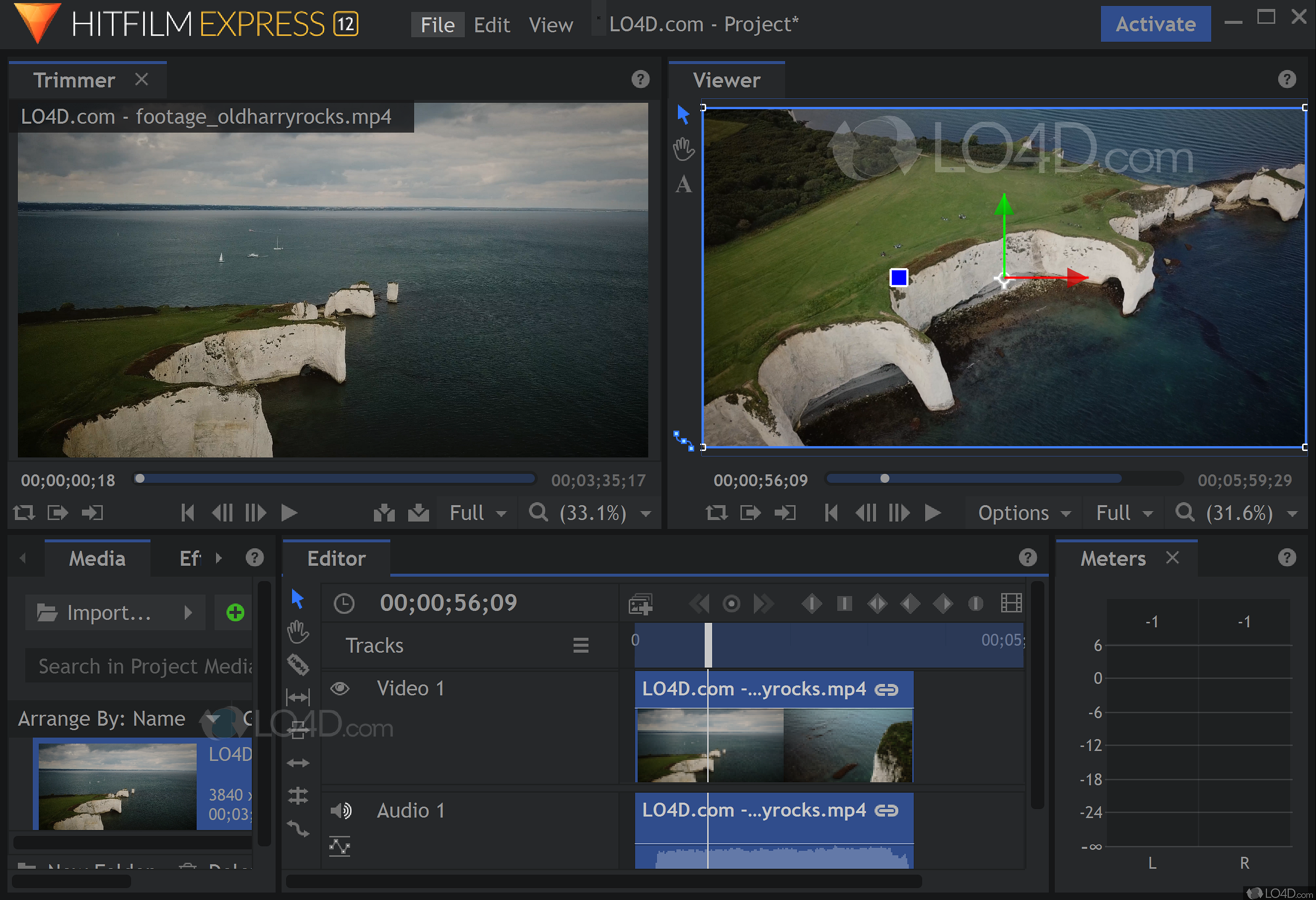Screen dimensions: 1316x900
Task: Open the Viewer Options dropdown
Action: point(1023,513)
